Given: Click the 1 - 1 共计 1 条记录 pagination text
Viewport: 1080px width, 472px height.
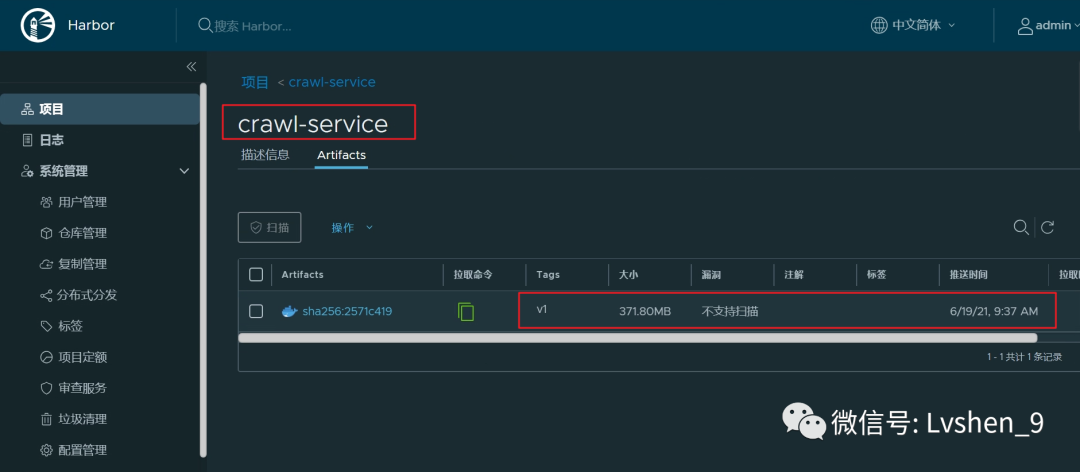Looking at the screenshot, I should click(1024, 357).
